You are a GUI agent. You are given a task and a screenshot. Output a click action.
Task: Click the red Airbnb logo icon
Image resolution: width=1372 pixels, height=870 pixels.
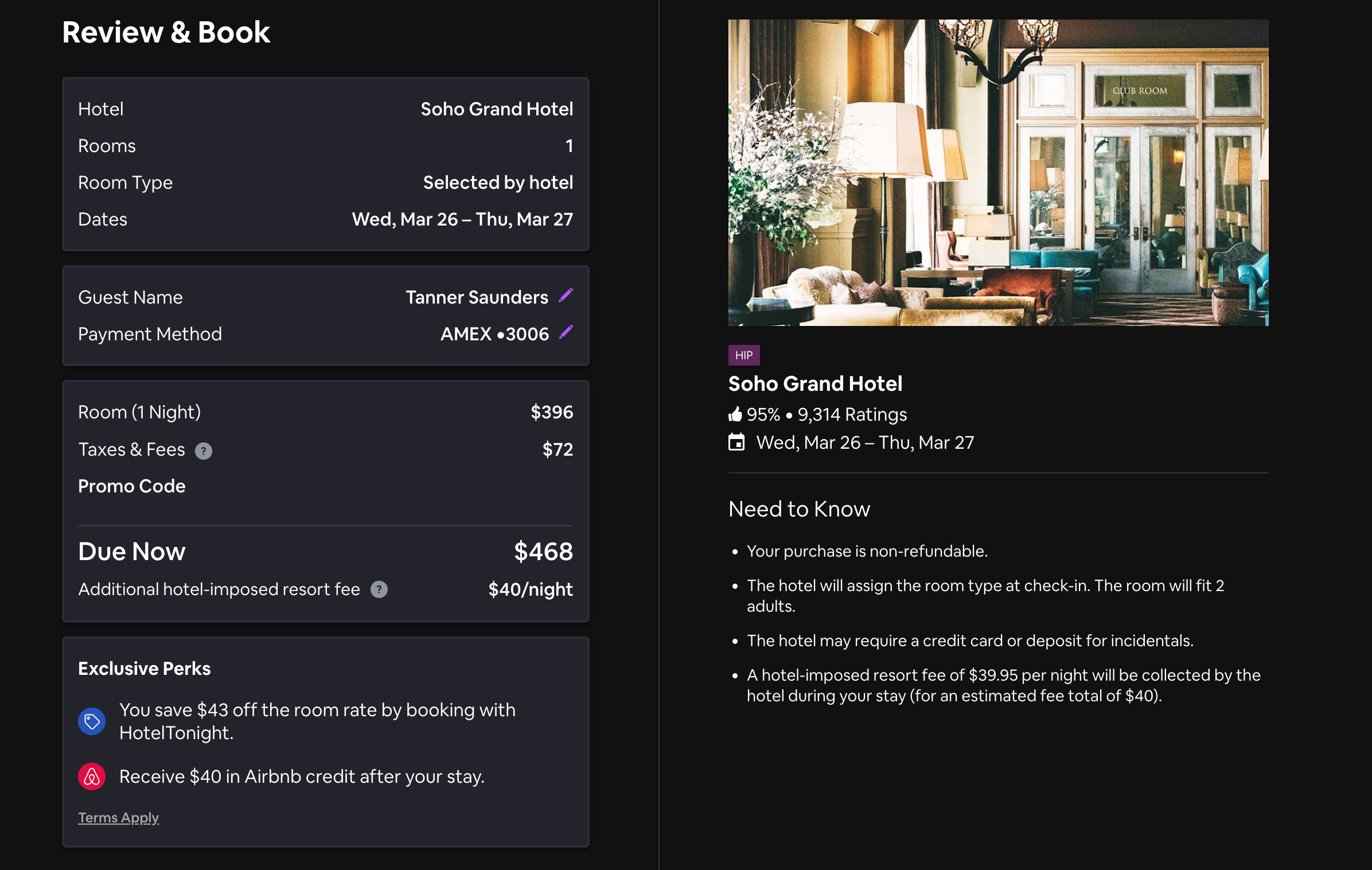coord(92,776)
